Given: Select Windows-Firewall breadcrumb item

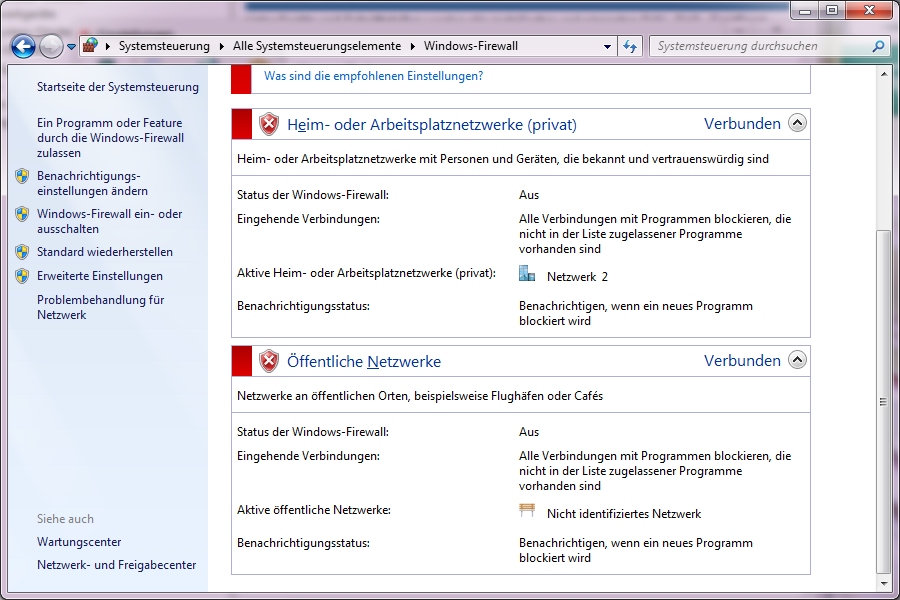Looking at the screenshot, I should point(471,46).
